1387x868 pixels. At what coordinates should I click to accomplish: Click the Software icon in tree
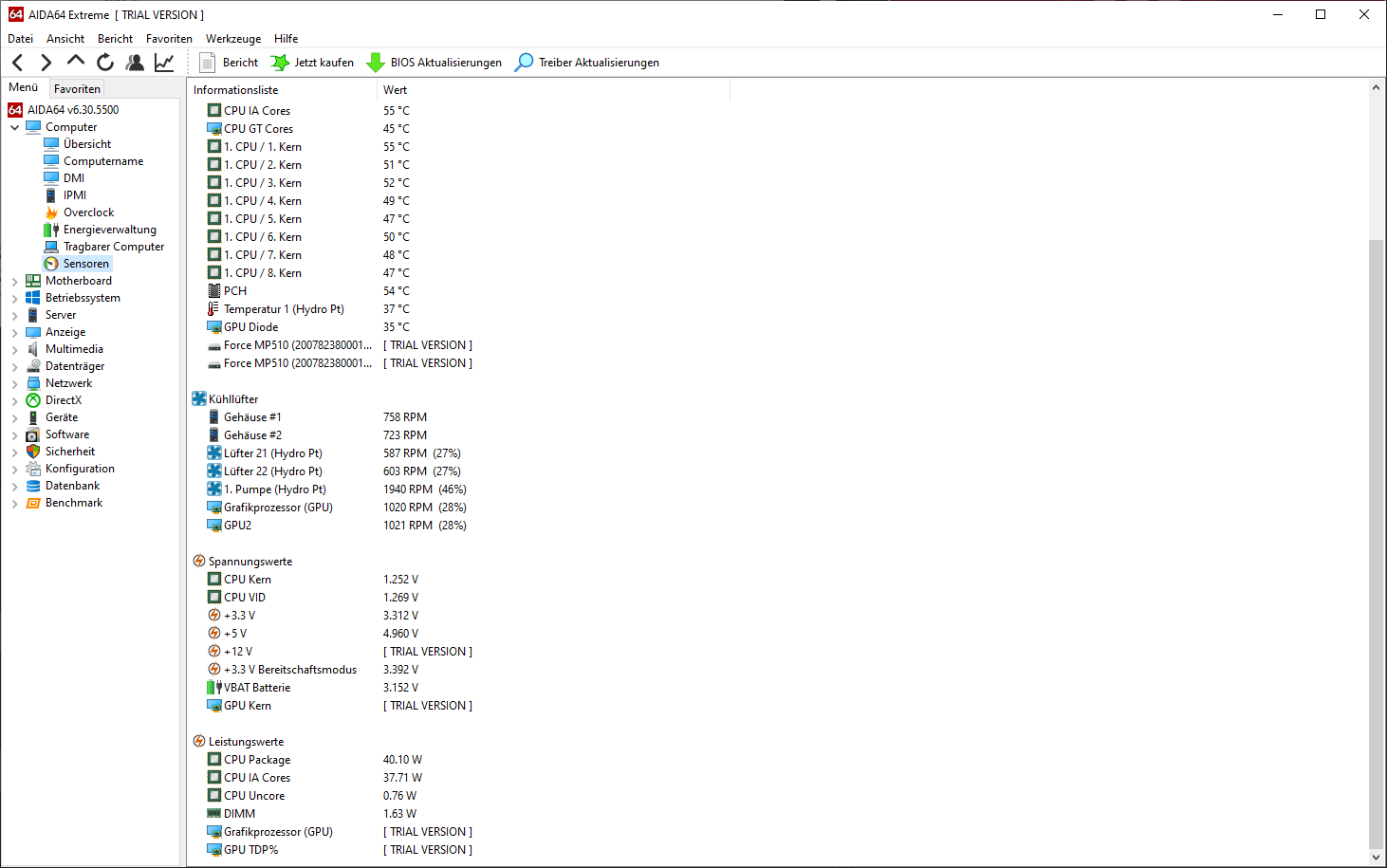(x=33, y=434)
